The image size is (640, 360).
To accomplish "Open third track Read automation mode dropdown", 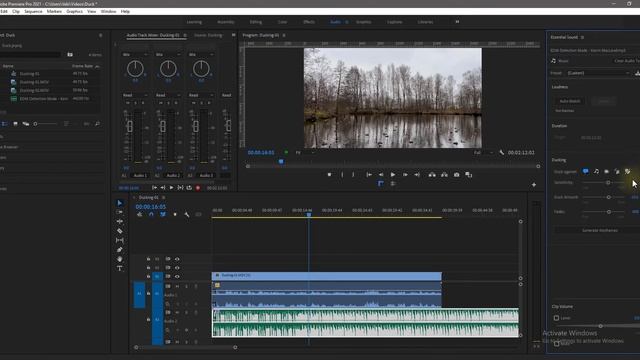I will (x=201, y=95).
